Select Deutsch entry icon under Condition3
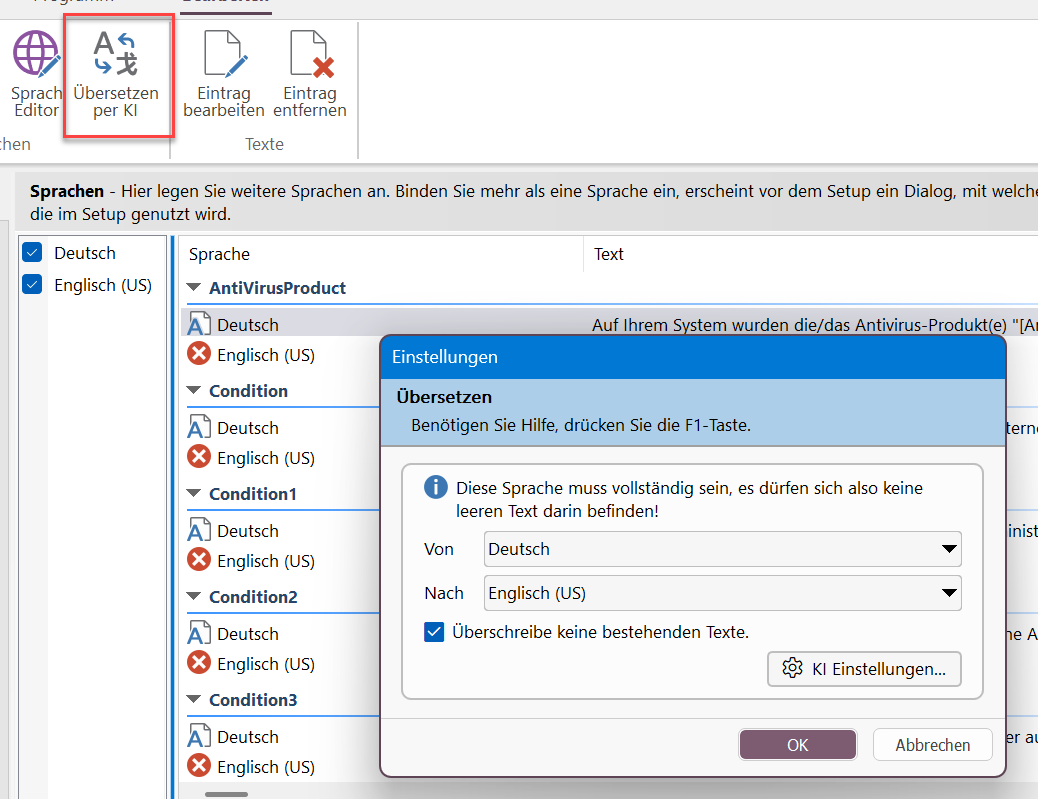The image size is (1038, 799). tap(199, 736)
